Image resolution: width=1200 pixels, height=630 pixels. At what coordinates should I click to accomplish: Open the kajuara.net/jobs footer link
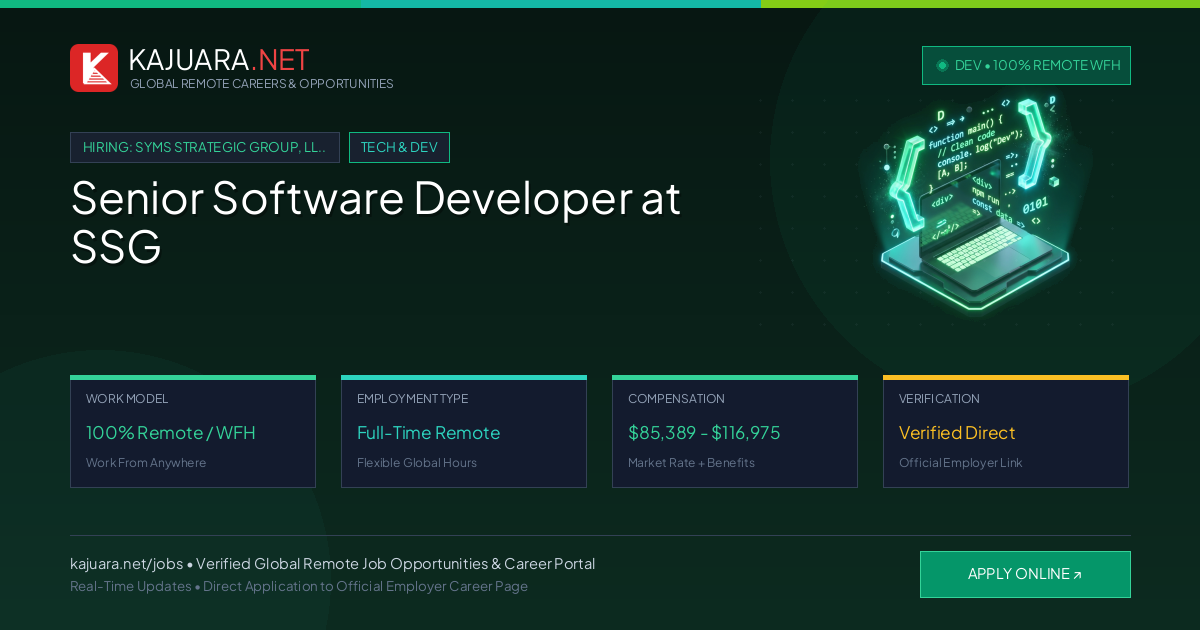[126, 564]
